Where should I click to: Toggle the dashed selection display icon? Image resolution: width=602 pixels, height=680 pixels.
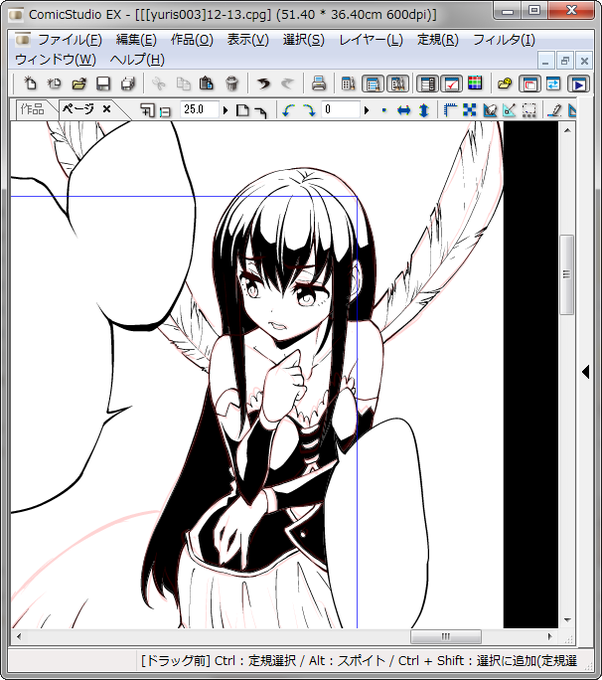[x=529, y=110]
